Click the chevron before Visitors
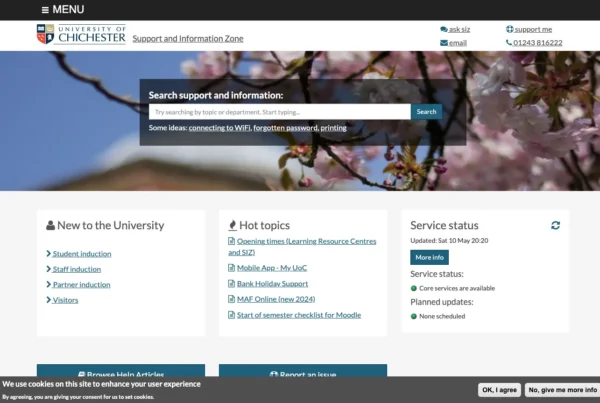 point(49,300)
